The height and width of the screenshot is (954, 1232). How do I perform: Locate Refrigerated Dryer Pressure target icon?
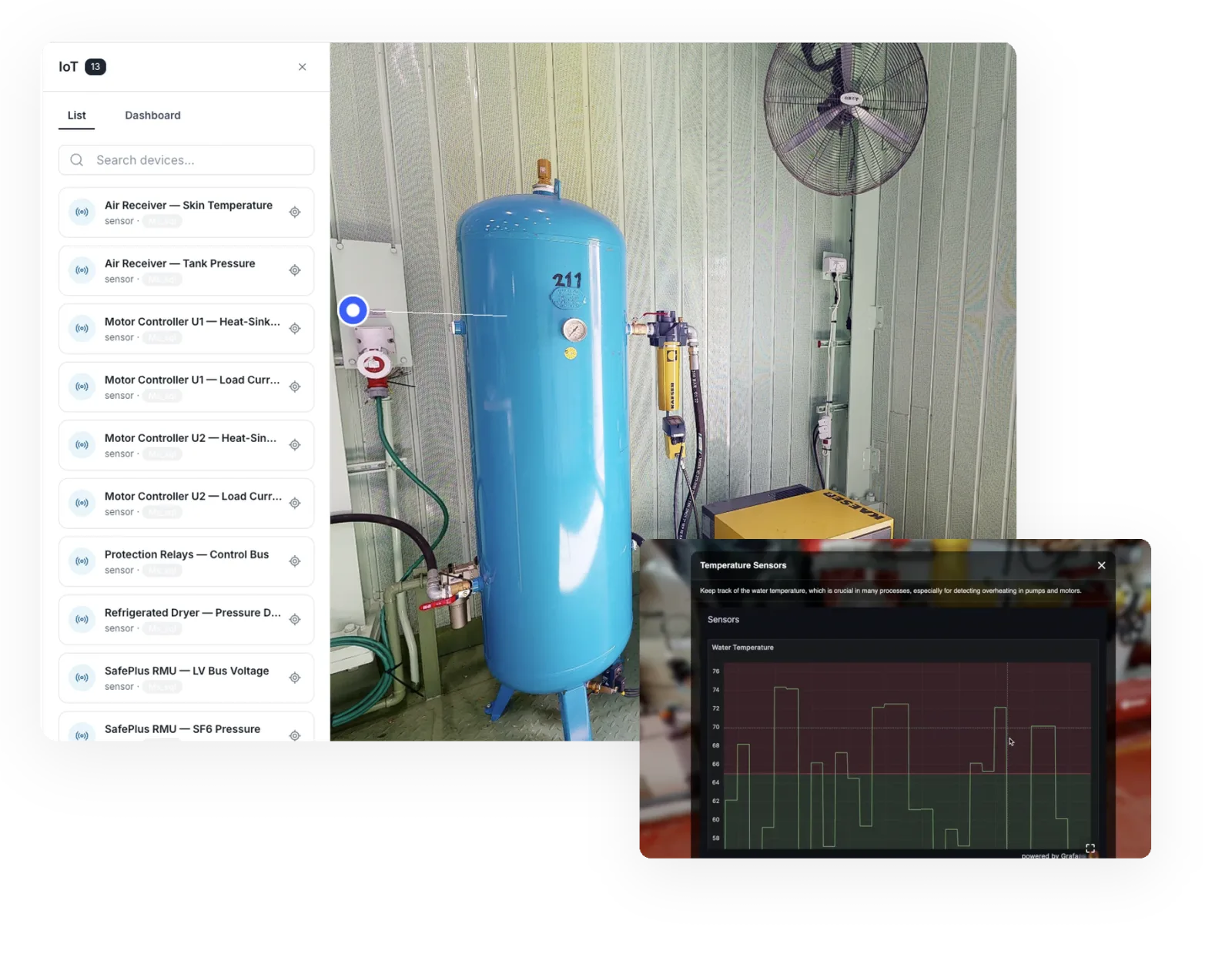[x=295, y=620]
